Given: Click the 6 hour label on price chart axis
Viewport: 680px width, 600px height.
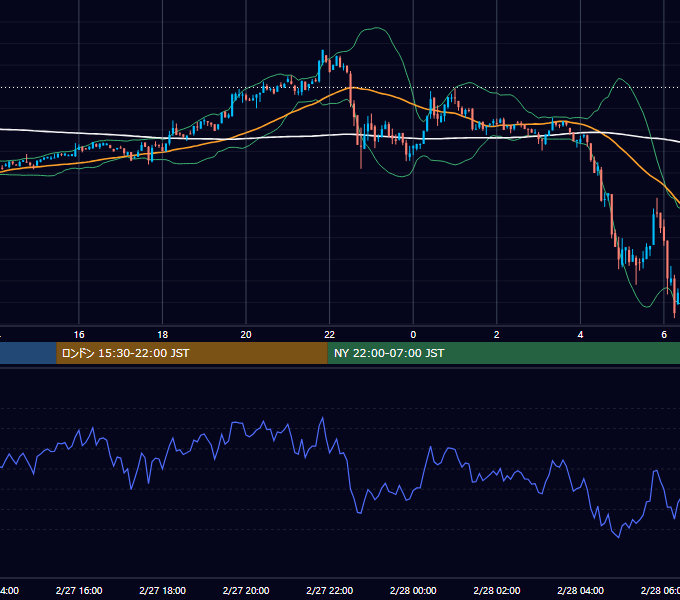Looking at the screenshot, I should (x=664, y=335).
